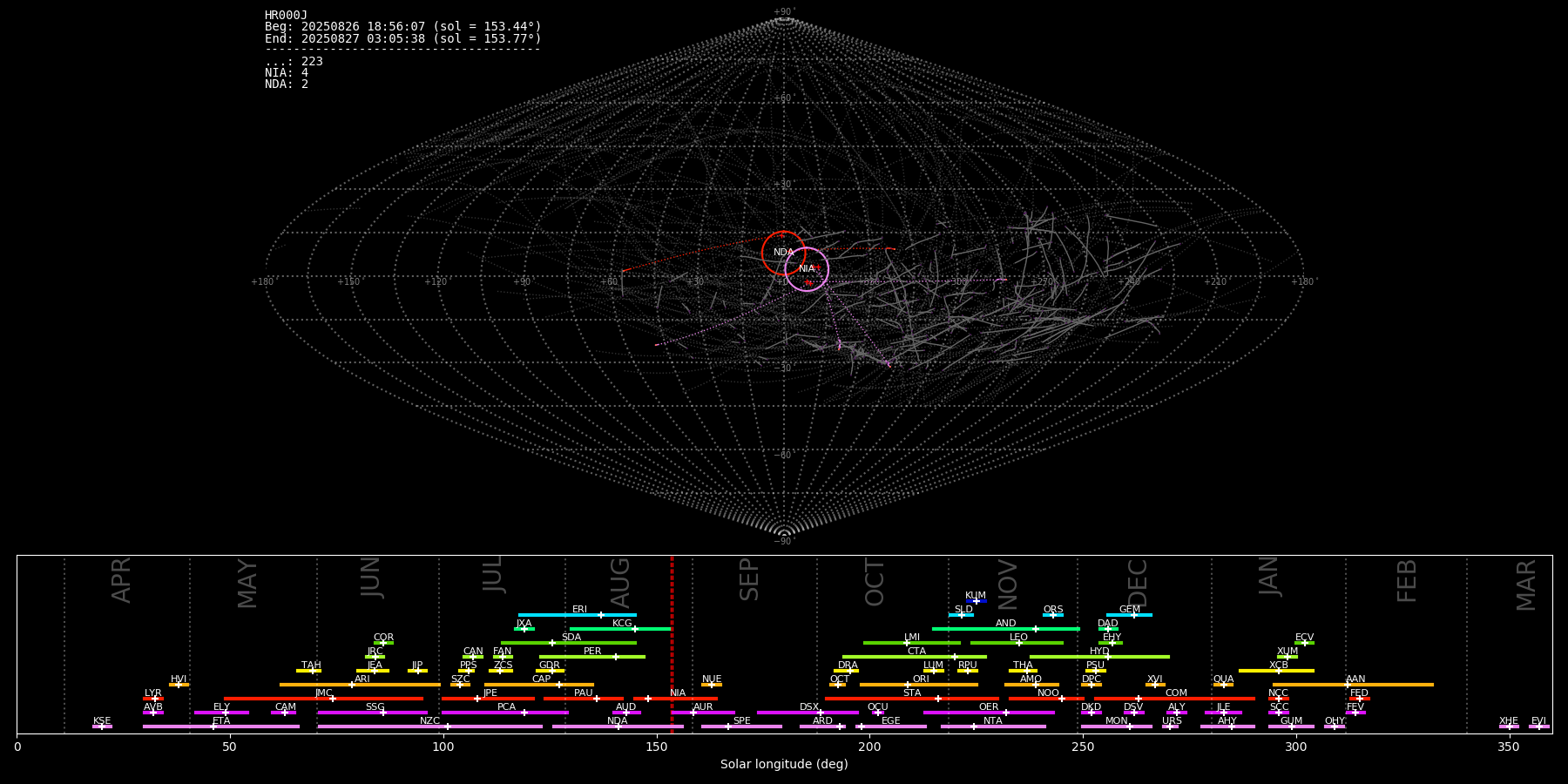Click the NIA label in the timeline
Screen dimensions: 1568x784
[x=678, y=693]
